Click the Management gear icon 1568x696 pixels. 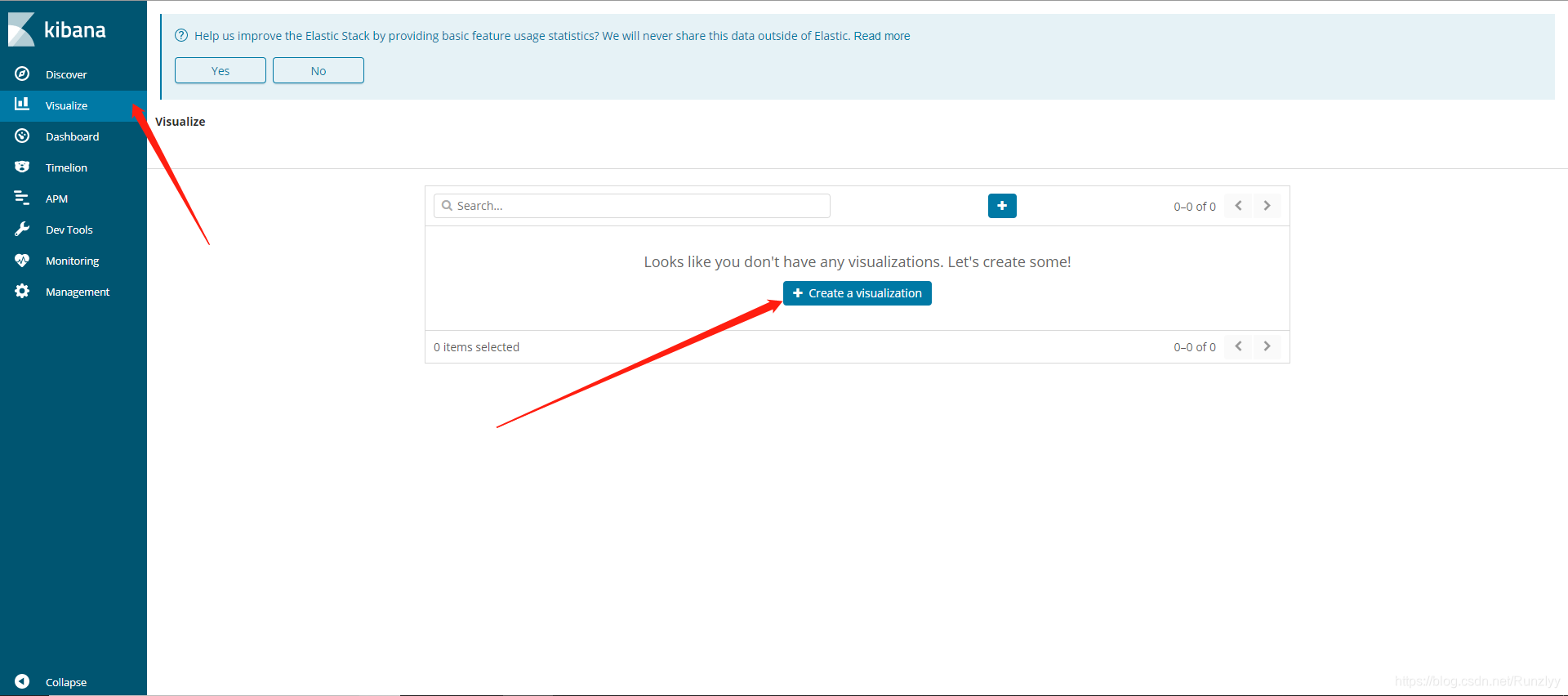pyautogui.click(x=22, y=291)
